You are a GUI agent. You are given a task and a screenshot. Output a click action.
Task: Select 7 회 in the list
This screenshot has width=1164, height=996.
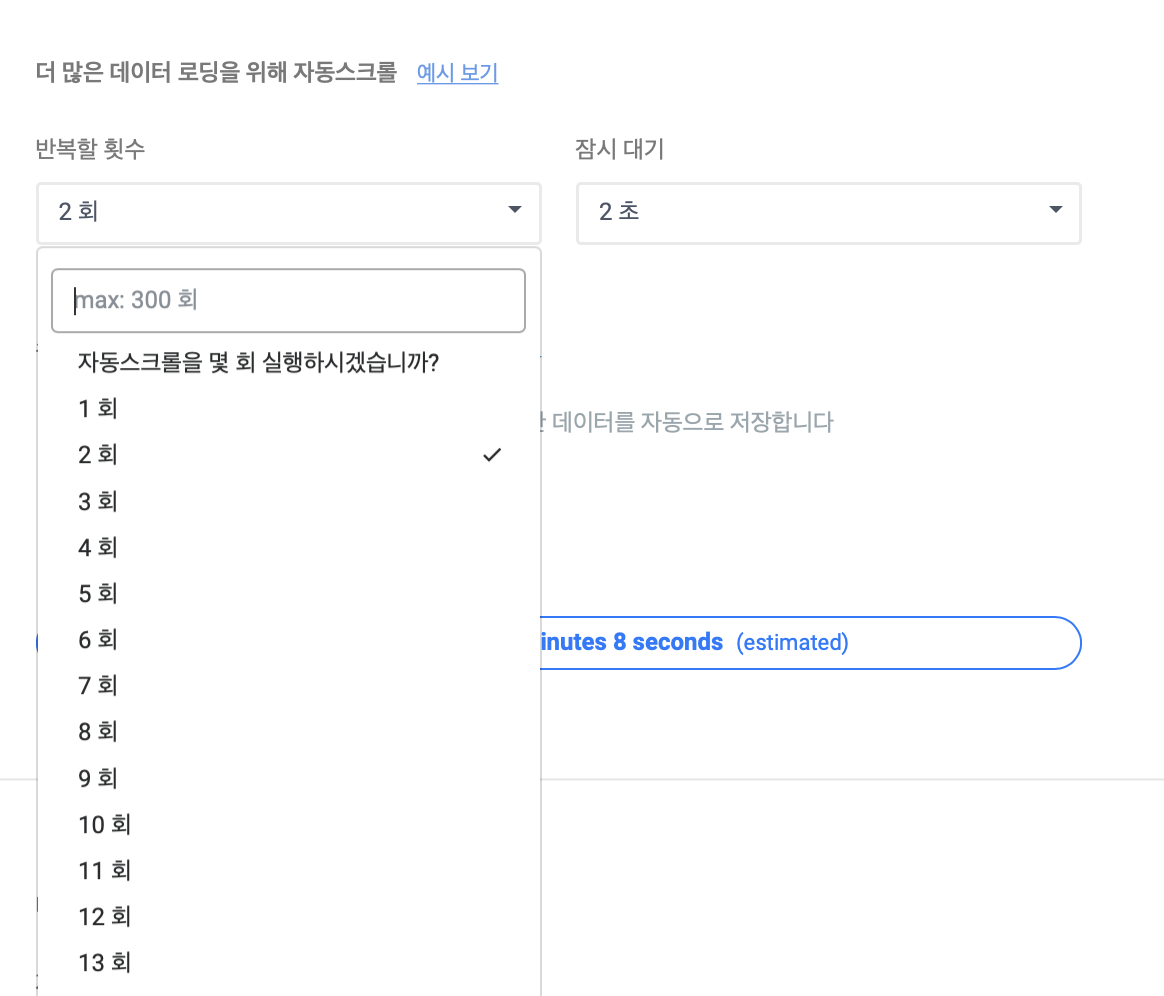98,685
